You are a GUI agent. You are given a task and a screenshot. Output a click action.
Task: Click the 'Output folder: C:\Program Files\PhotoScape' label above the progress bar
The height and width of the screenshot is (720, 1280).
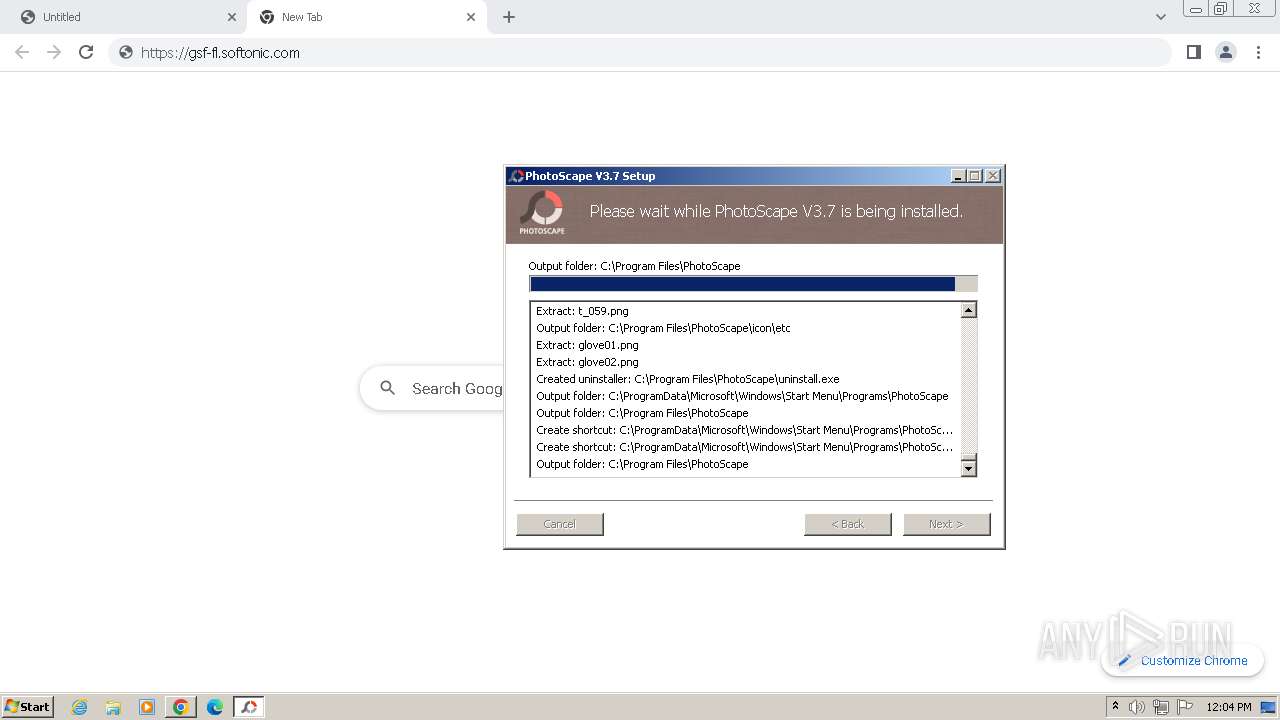coord(635,266)
